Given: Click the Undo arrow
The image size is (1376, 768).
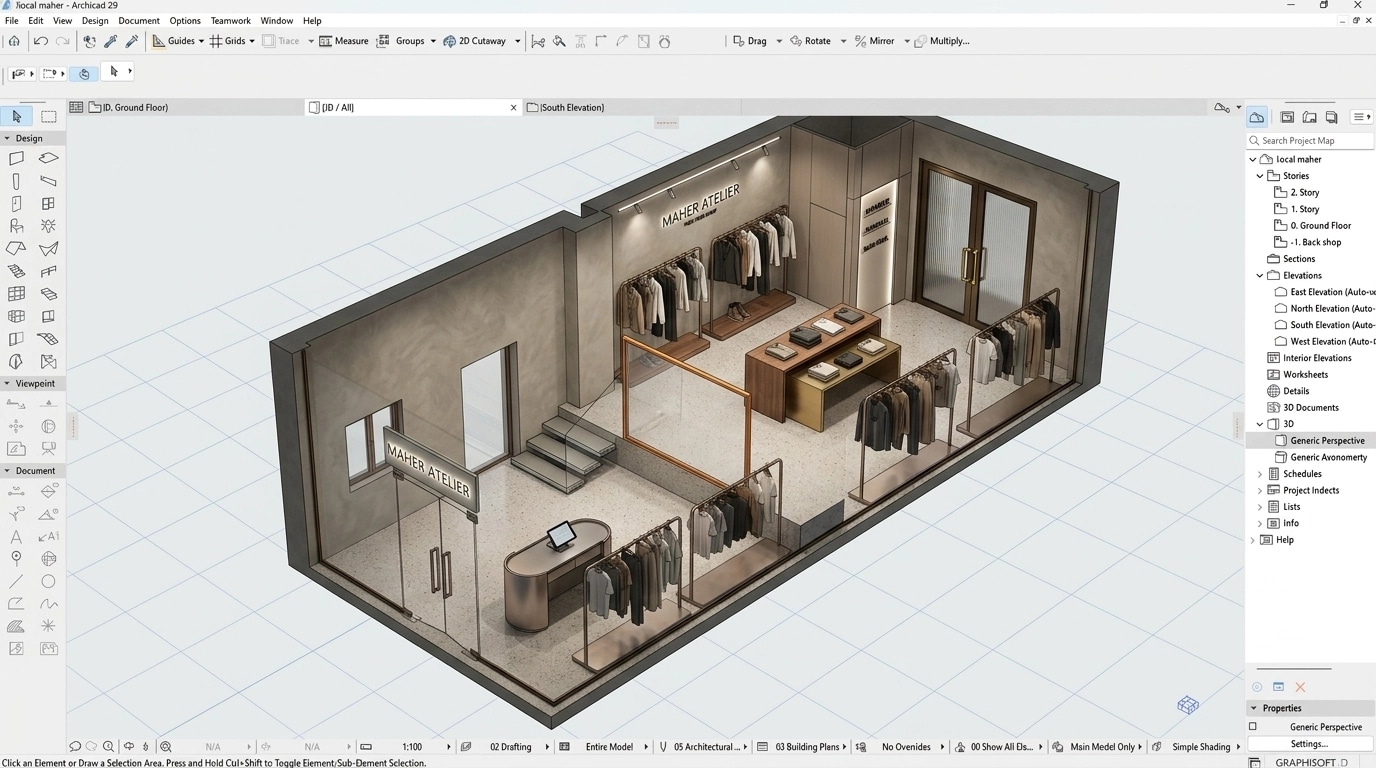Looking at the screenshot, I should pyautogui.click(x=41, y=41).
